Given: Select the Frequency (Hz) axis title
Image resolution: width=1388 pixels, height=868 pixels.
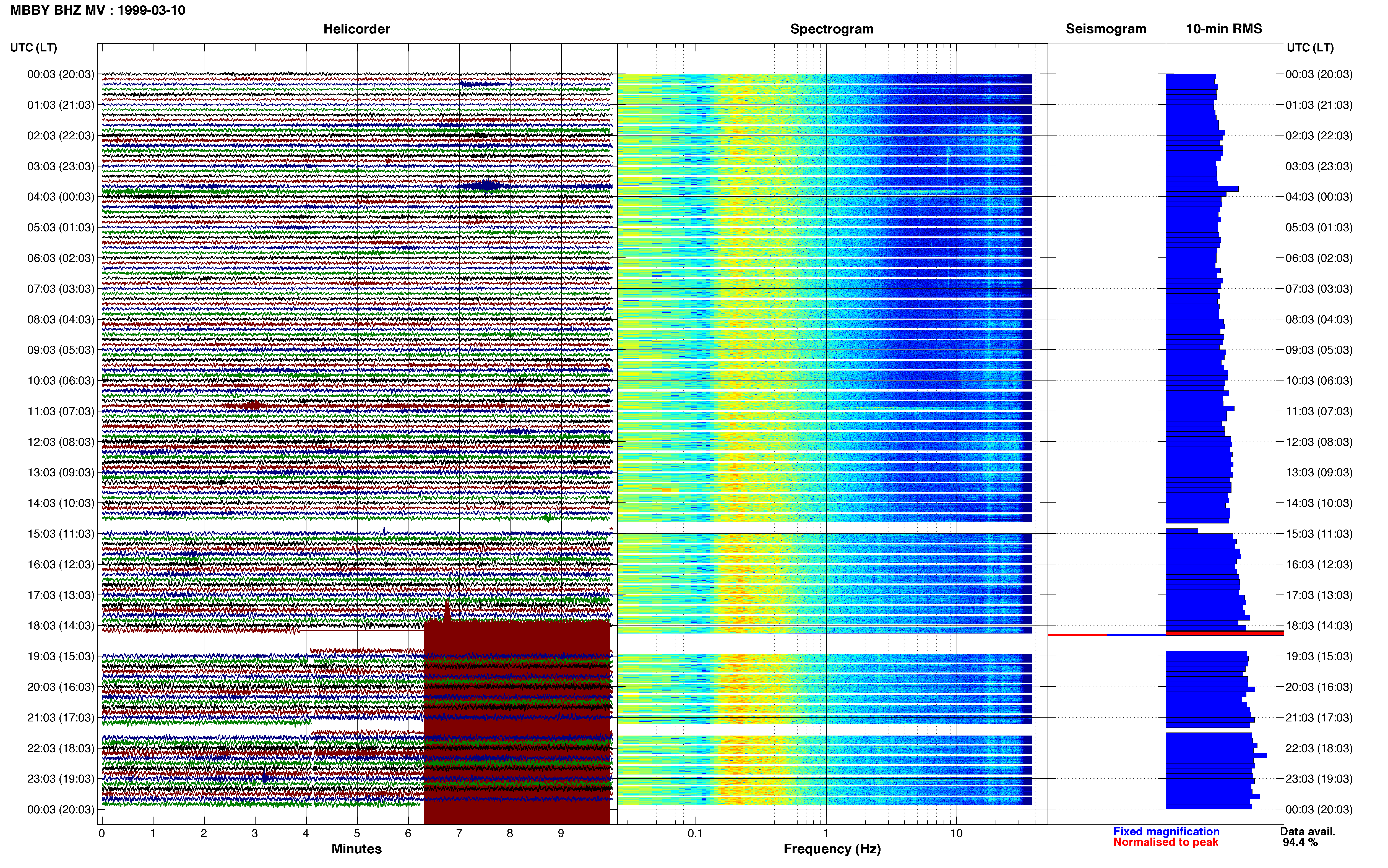Looking at the screenshot, I should 832,849.
